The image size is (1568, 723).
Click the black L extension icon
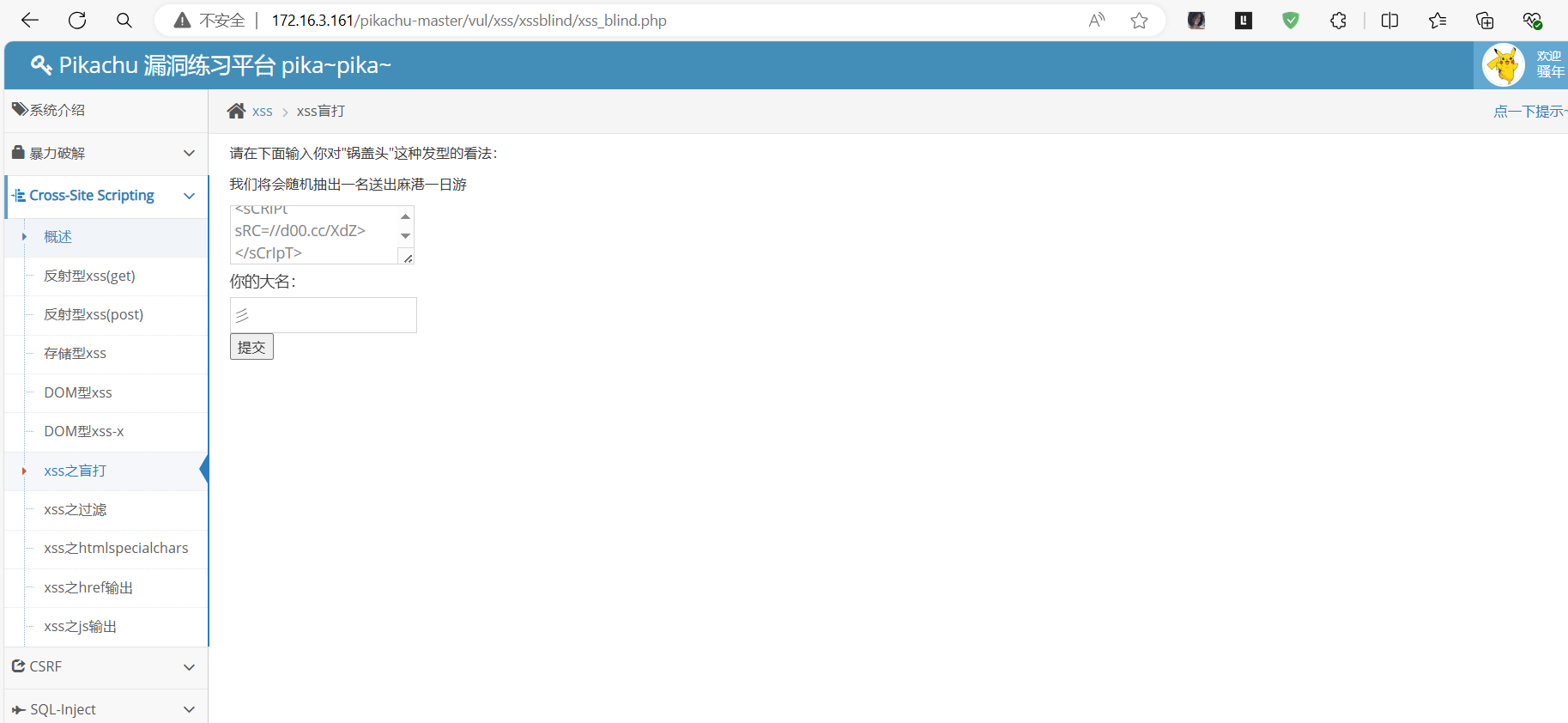[x=1244, y=21]
